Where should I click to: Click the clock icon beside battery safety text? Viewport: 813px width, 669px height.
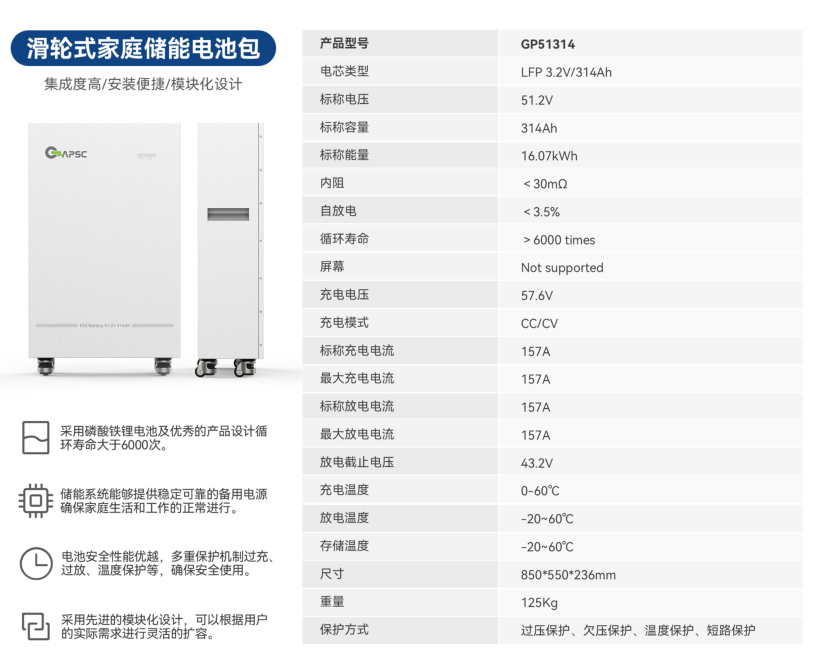[x=35, y=562]
